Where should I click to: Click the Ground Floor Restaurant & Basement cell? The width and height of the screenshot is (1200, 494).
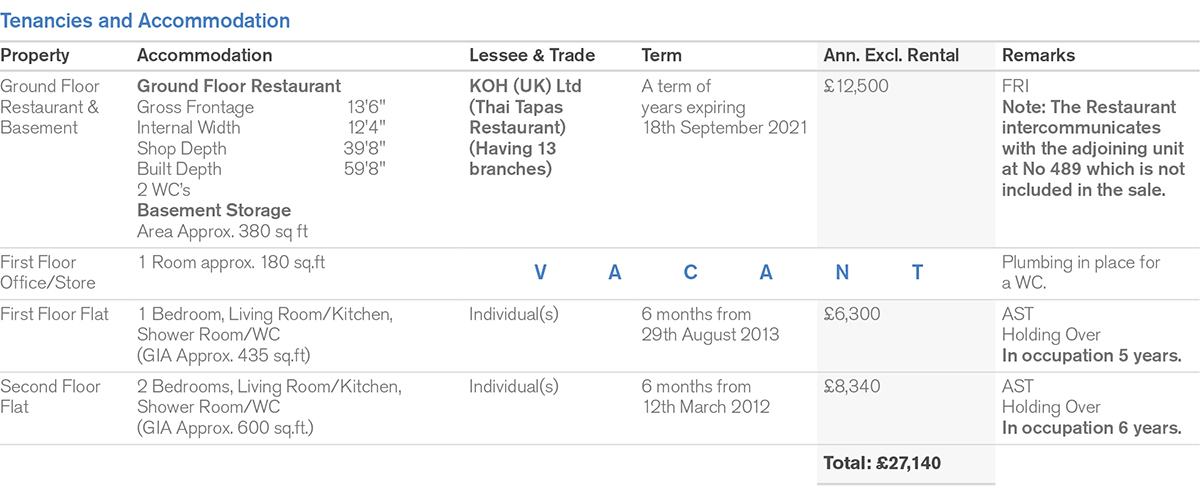[x=50, y=107]
